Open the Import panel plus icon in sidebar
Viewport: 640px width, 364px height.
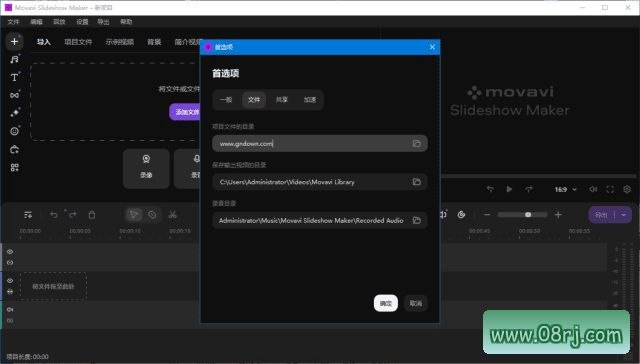(14, 42)
